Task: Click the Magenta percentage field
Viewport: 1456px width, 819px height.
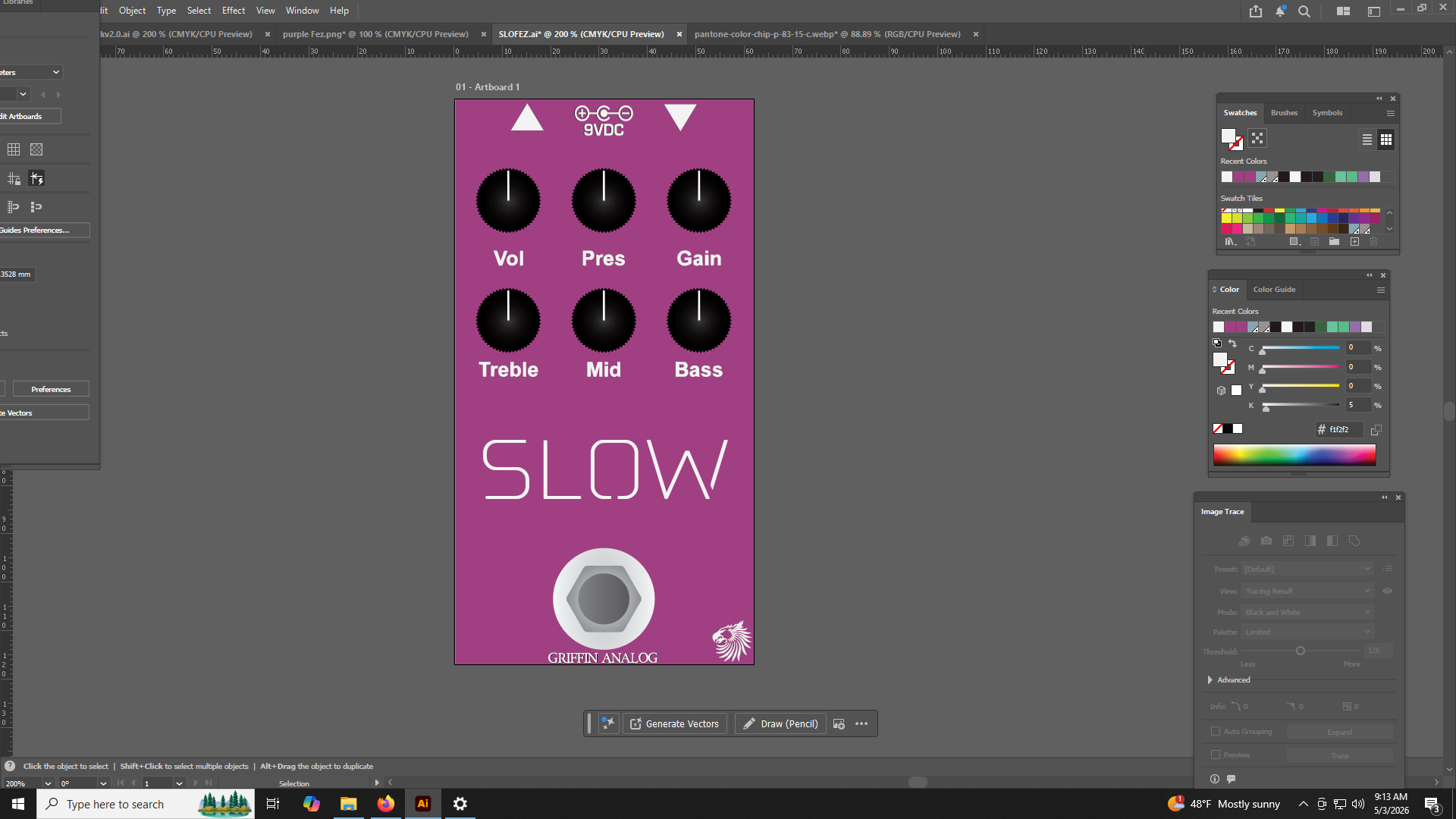Action: click(1357, 367)
